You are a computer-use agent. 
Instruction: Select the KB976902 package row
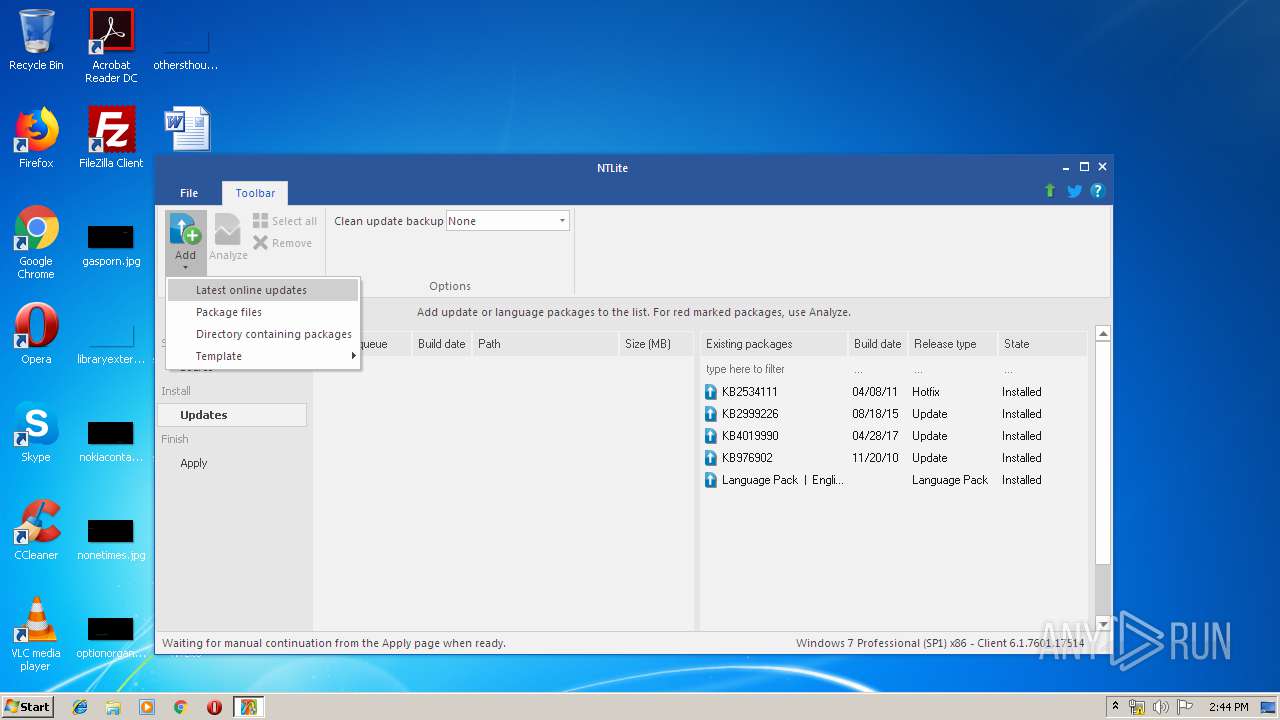[x=893, y=458]
